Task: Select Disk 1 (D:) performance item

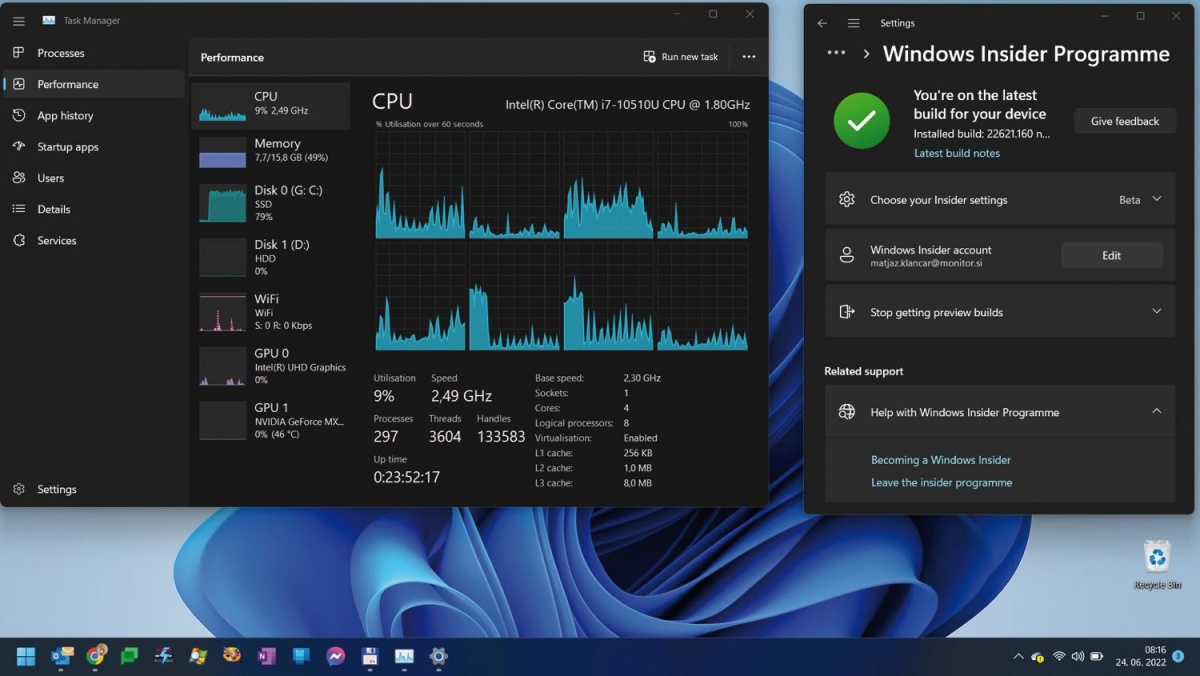Action: [271, 257]
